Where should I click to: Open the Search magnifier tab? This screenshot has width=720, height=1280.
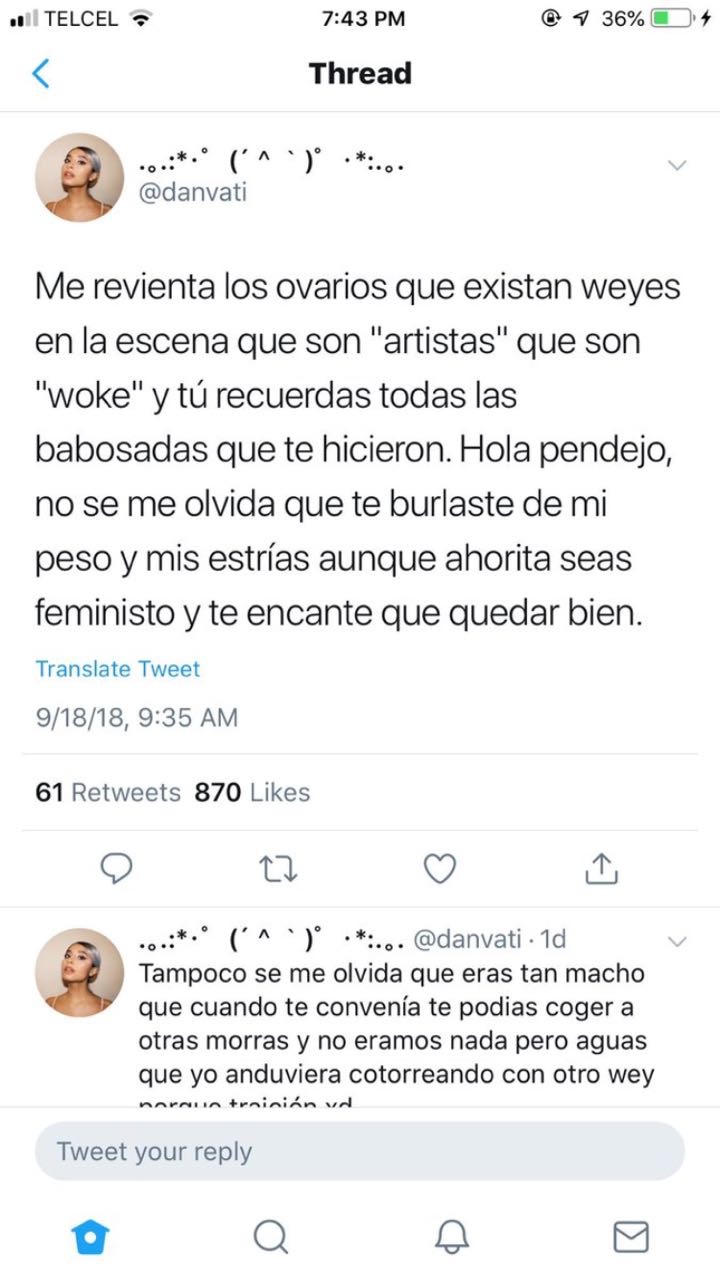pyautogui.click(x=270, y=1238)
